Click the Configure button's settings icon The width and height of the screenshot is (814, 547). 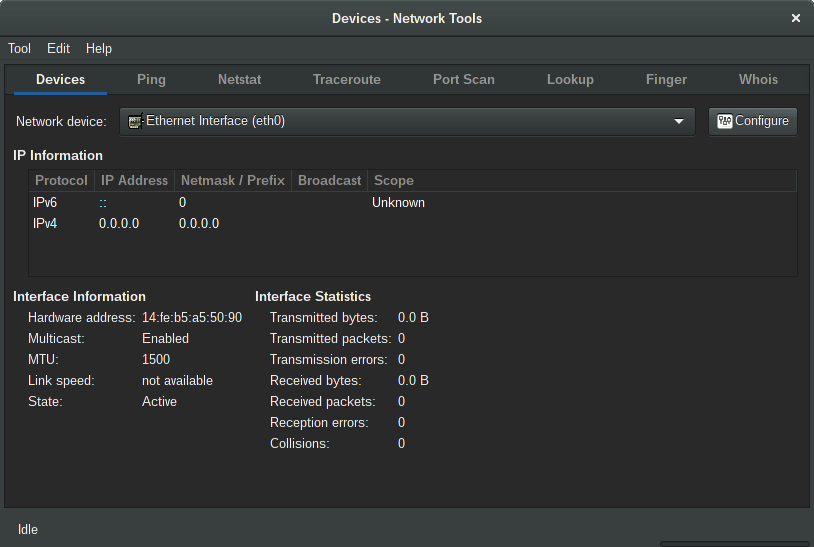point(724,121)
